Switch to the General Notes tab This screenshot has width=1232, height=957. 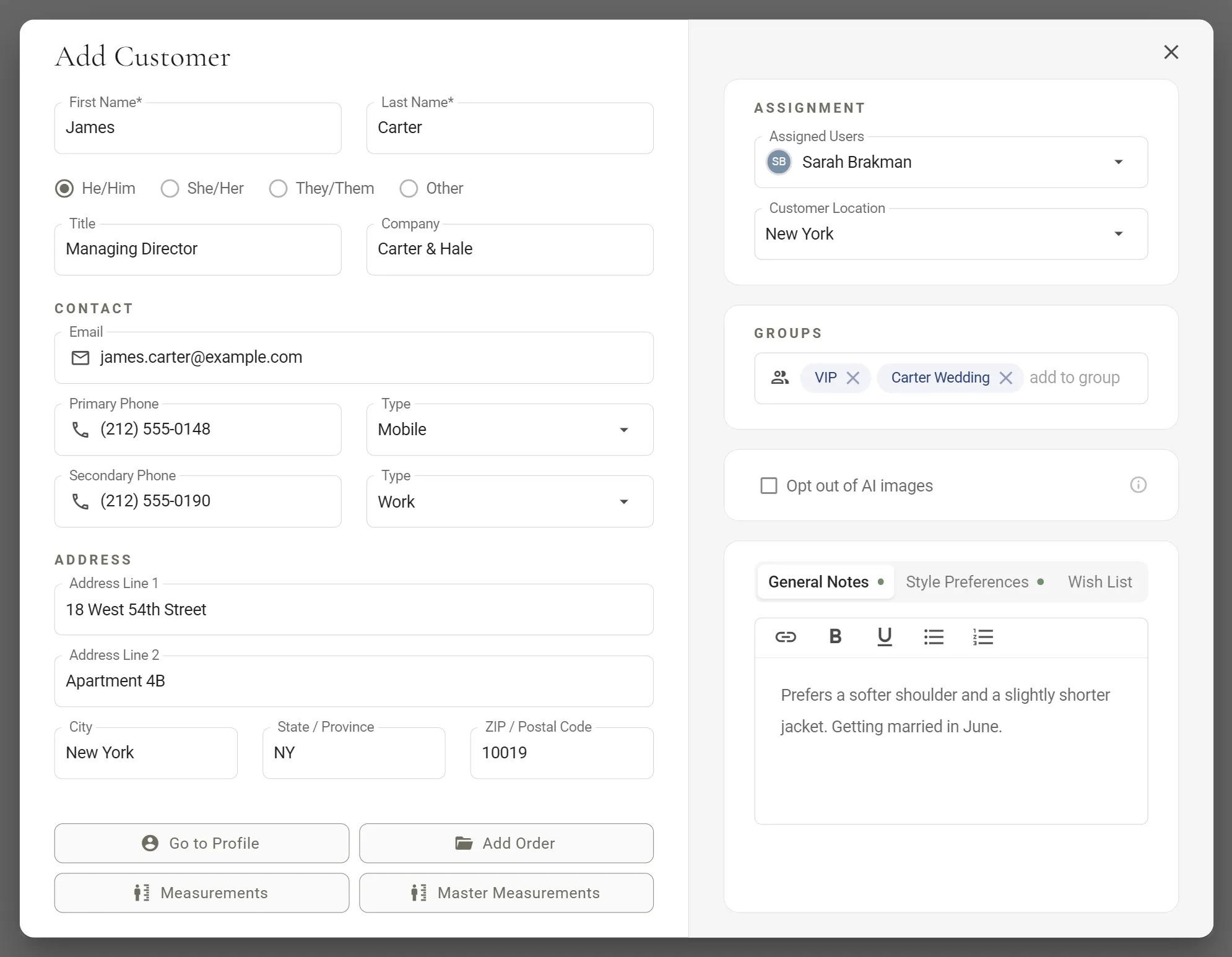click(x=825, y=582)
